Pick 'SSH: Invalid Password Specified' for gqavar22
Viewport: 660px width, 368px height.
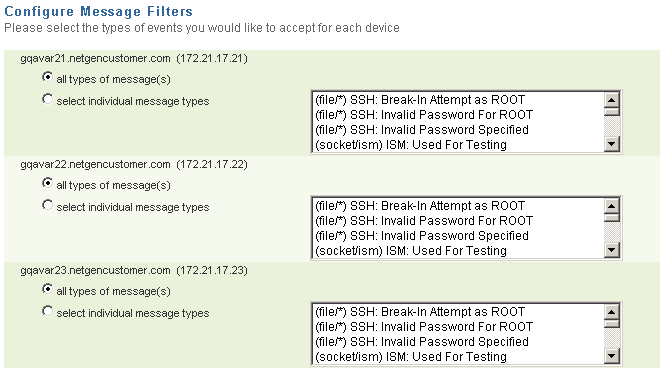(458, 236)
